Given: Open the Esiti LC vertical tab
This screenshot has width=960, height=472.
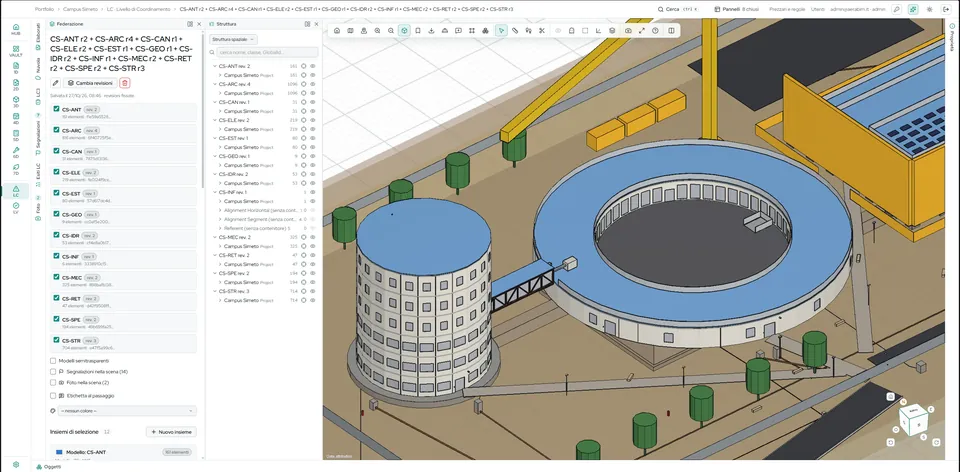Looking at the screenshot, I should (38, 174).
